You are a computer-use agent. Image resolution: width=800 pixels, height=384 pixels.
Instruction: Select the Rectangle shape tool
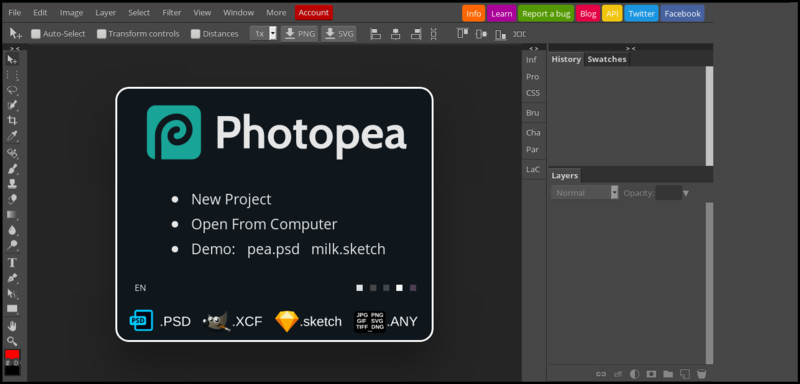[12, 309]
